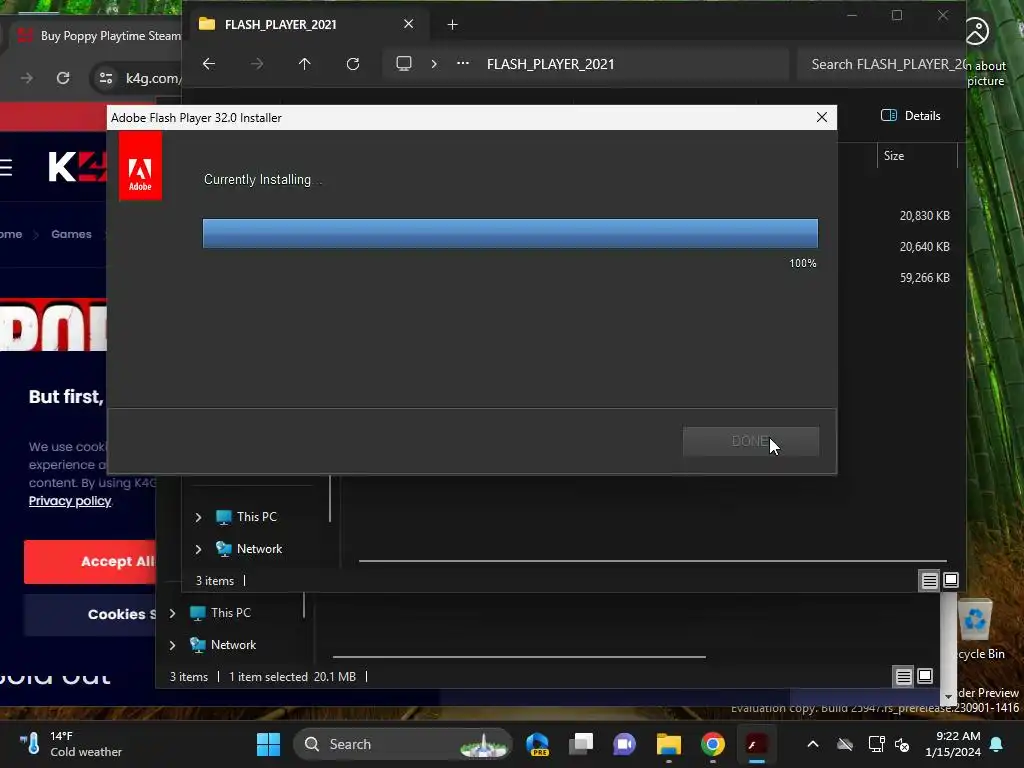1024x768 pixels.
Task: Close the FLASH_PLAYER_2021 Explorer tab
Action: click(408, 24)
